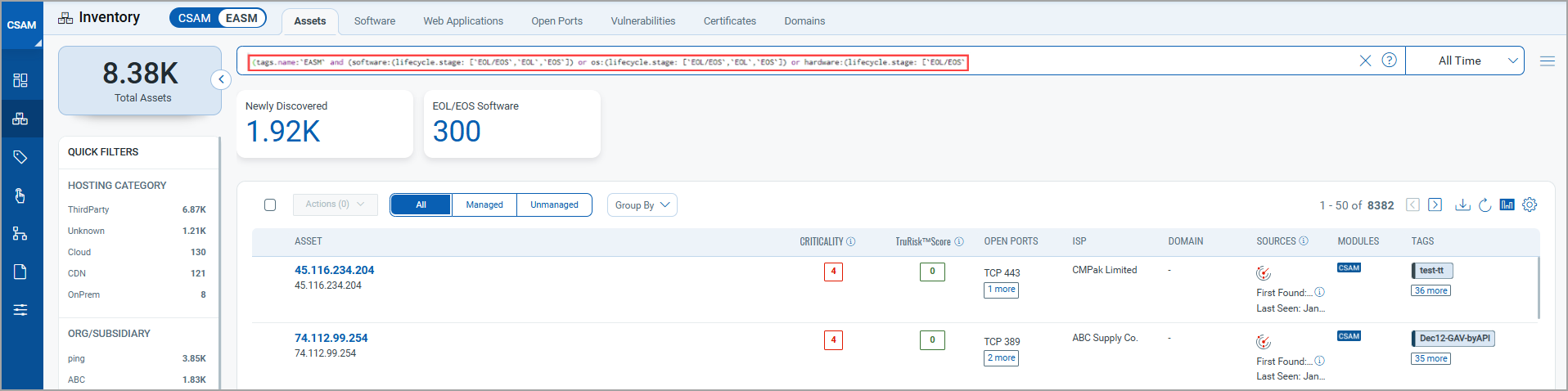Switch to the Domains tab
The width and height of the screenshot is (1568, 391).
coord(804,21)
